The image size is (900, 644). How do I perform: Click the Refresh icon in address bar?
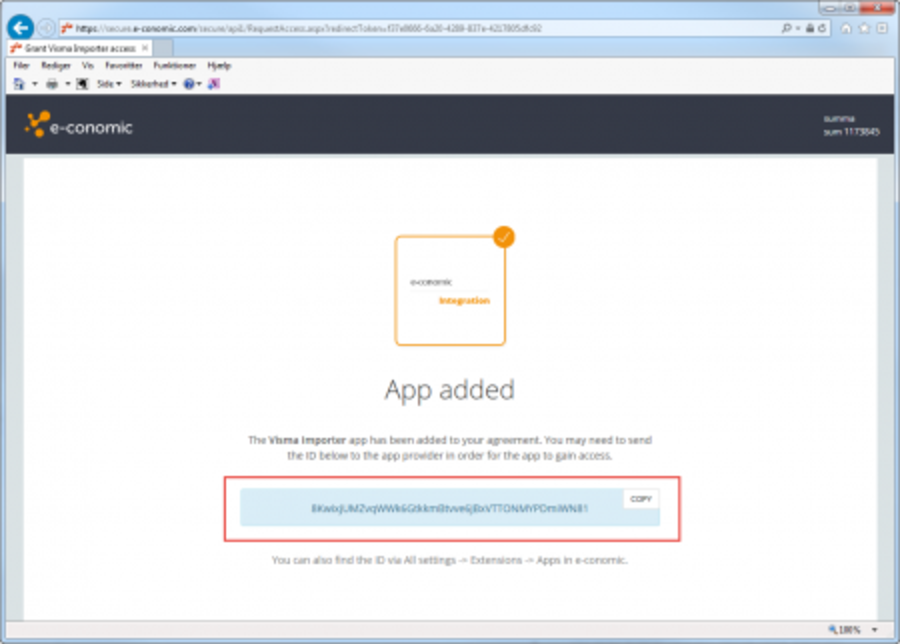[822, 28]
